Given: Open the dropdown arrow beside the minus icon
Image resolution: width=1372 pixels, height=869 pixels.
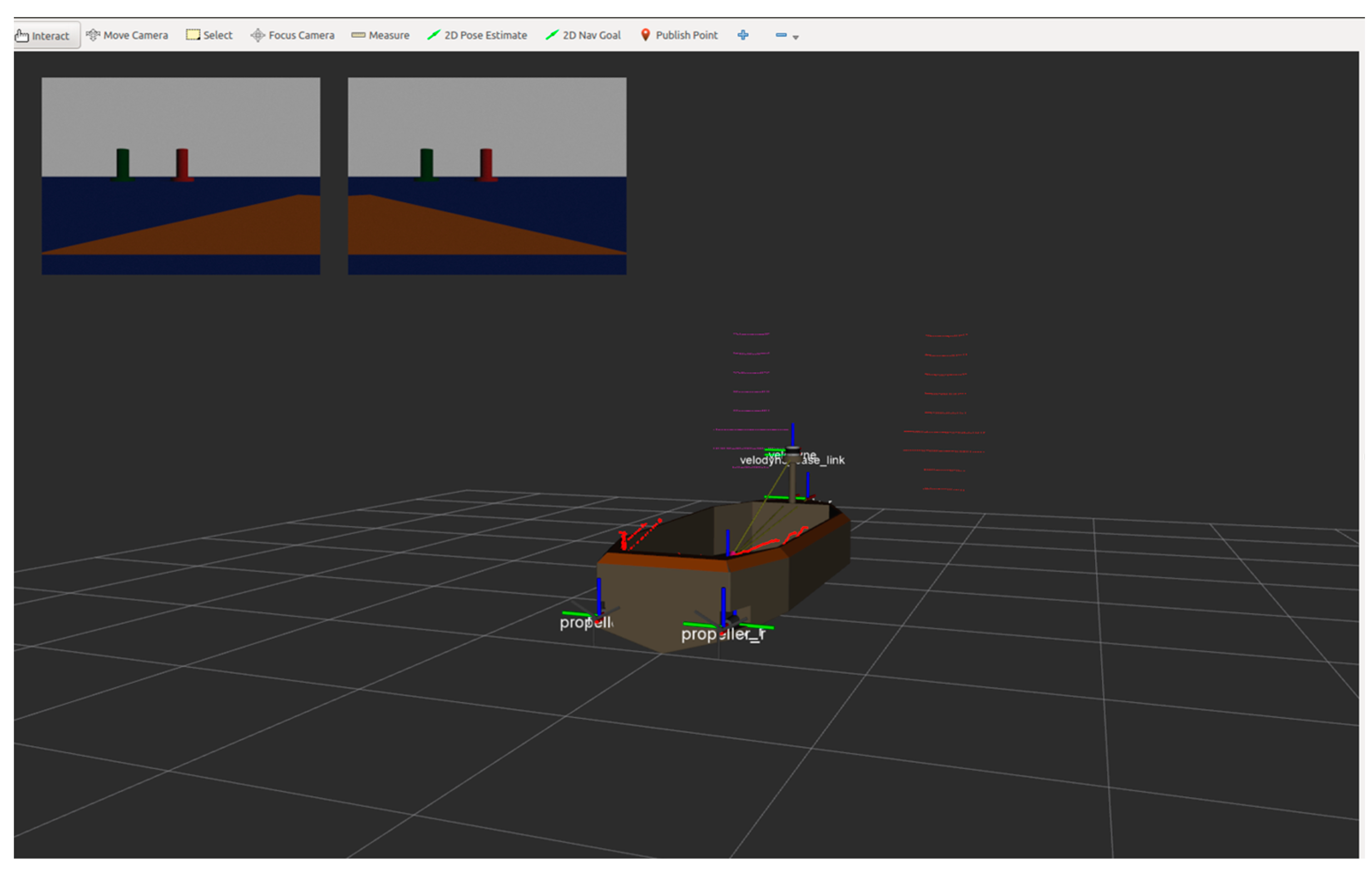Looking at the screenshot, I should [796, 37].
